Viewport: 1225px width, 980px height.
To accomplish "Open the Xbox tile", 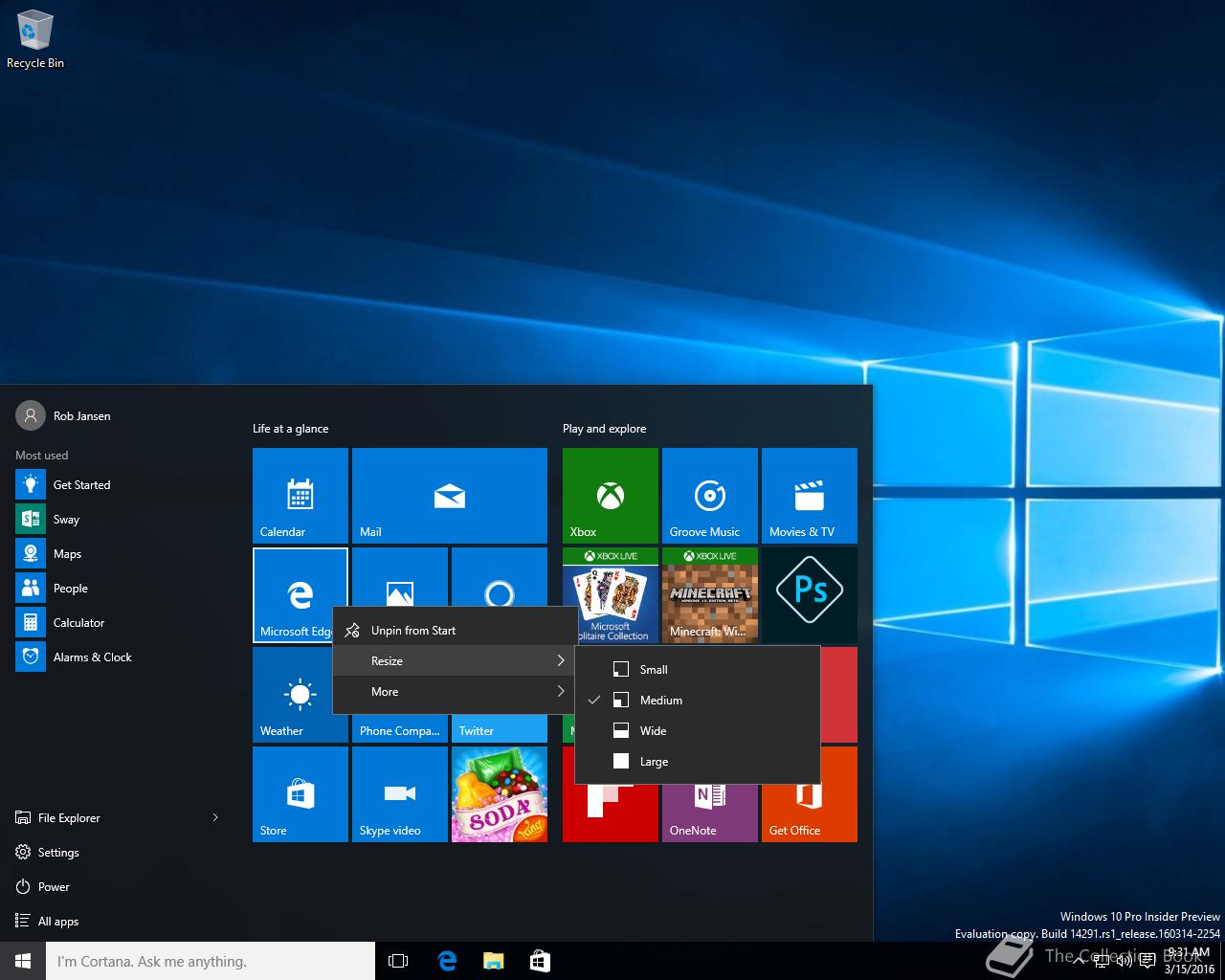I will (611, 496).
